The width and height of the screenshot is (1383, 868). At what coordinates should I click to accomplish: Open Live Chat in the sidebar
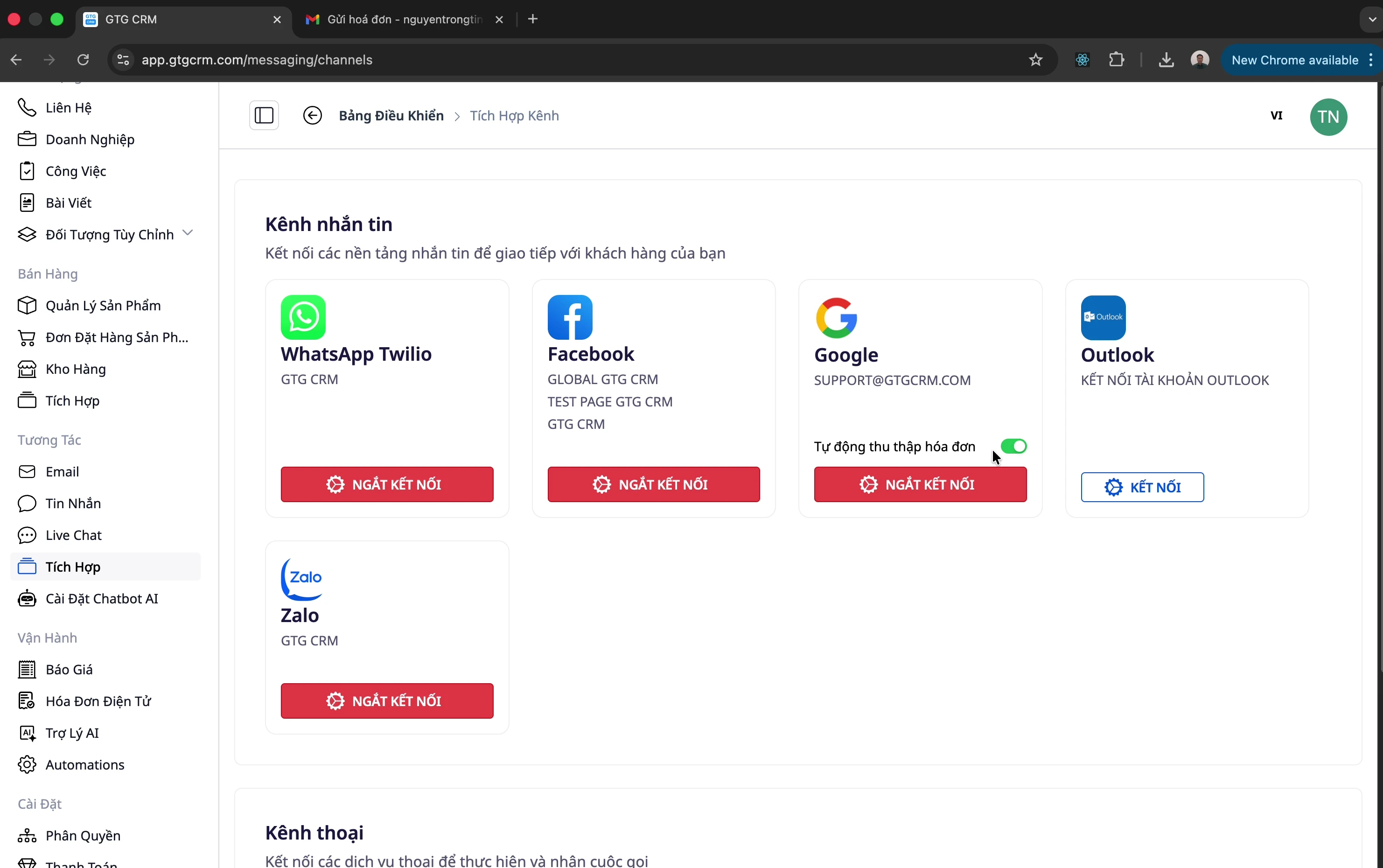click(x=73, y=535)
